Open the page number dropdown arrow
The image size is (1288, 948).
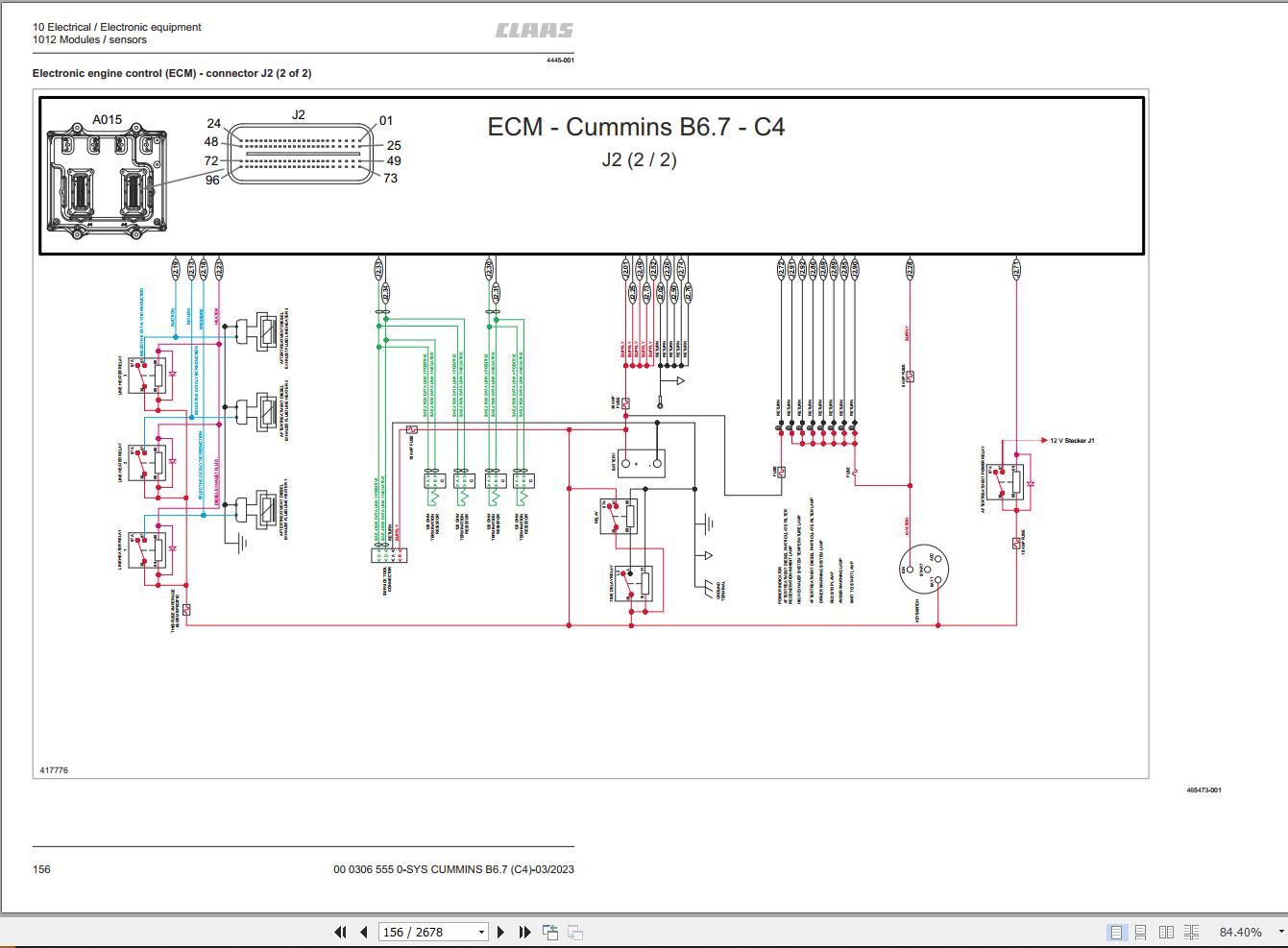point(481,932)
